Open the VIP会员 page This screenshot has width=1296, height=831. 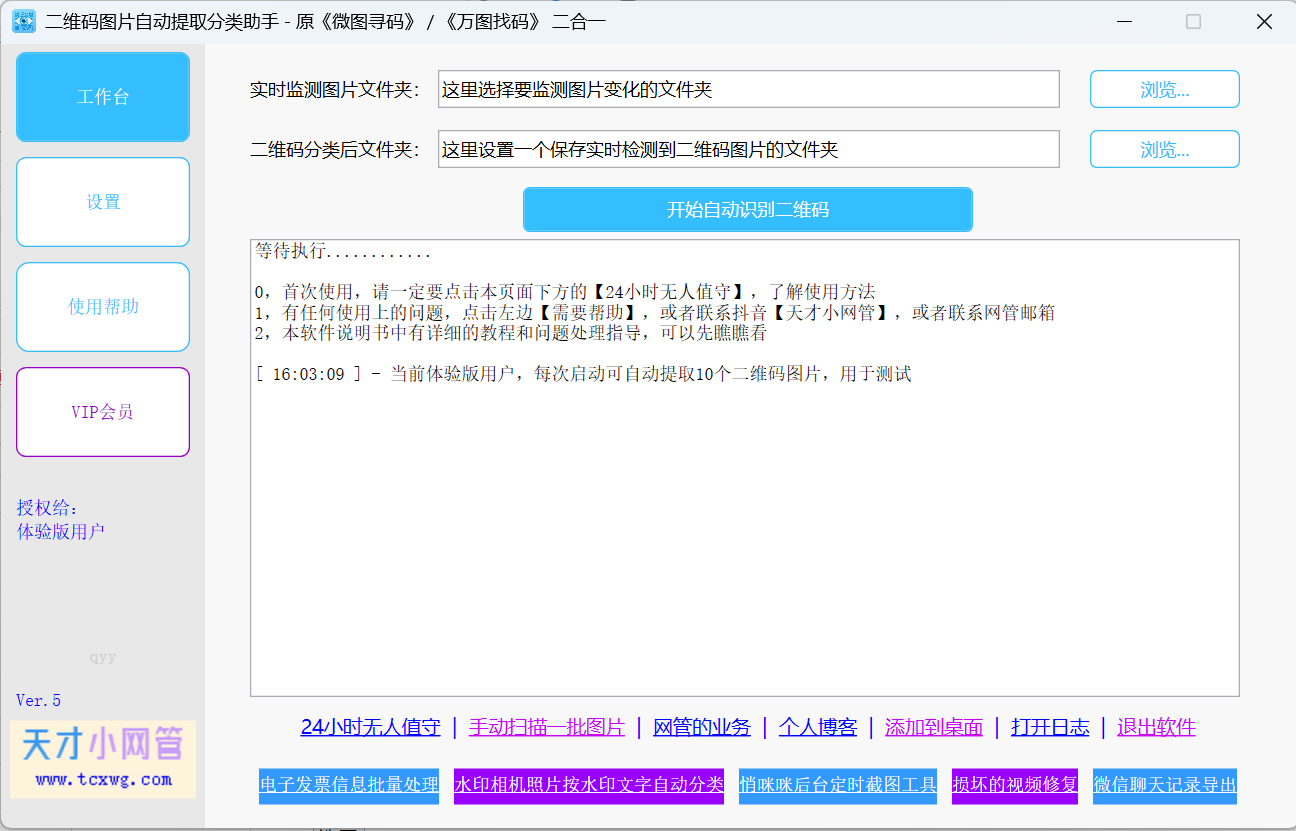click(x=102, y=411)
